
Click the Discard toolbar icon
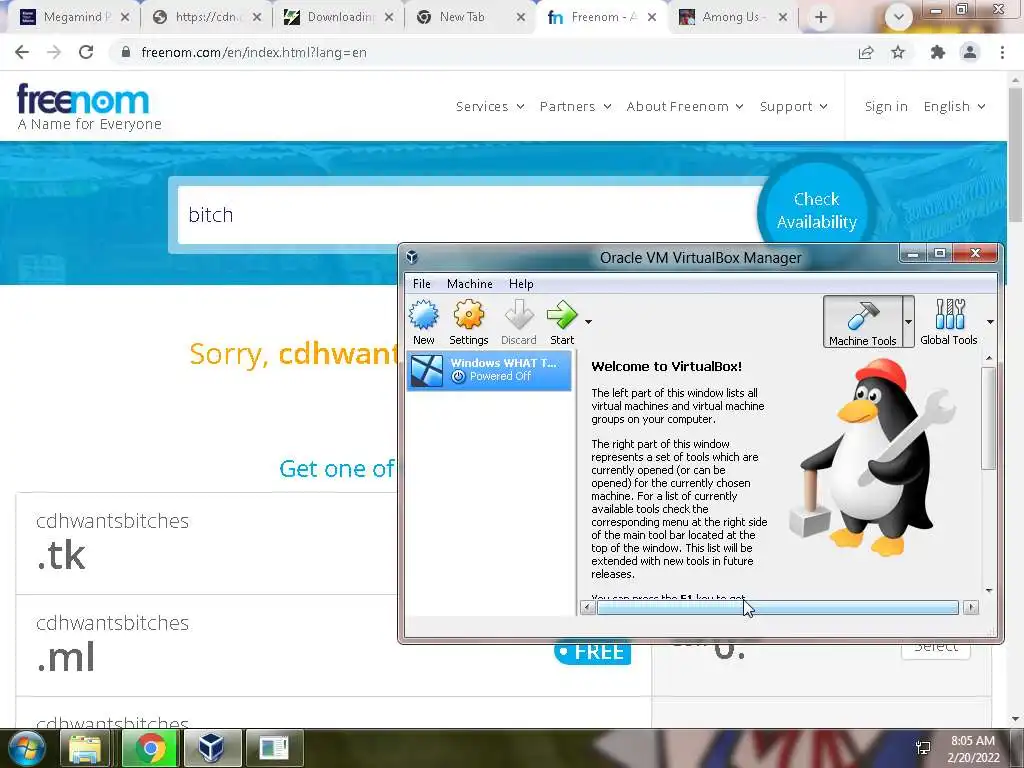point(519,322)
